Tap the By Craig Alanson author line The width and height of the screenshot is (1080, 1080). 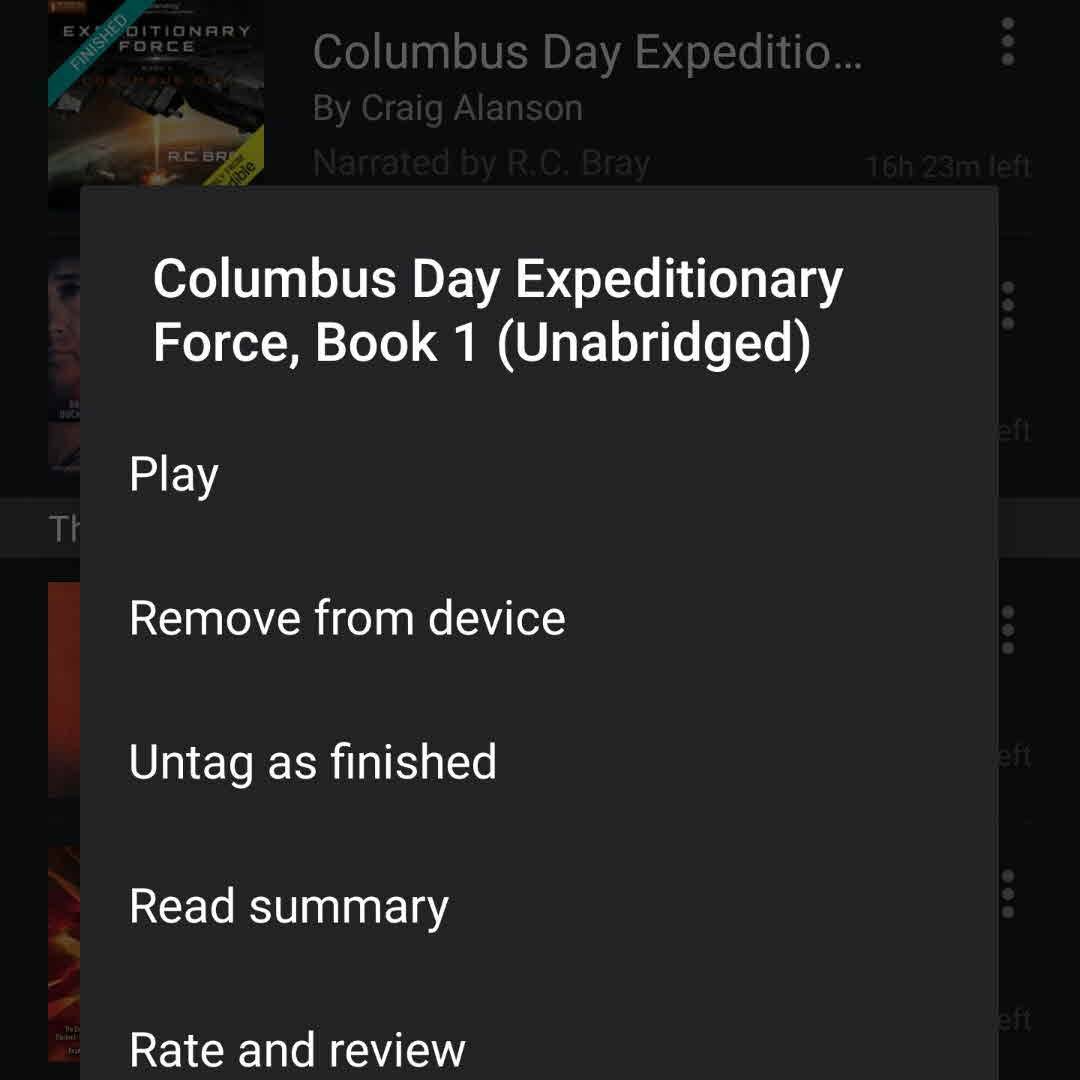click(448, 109)
